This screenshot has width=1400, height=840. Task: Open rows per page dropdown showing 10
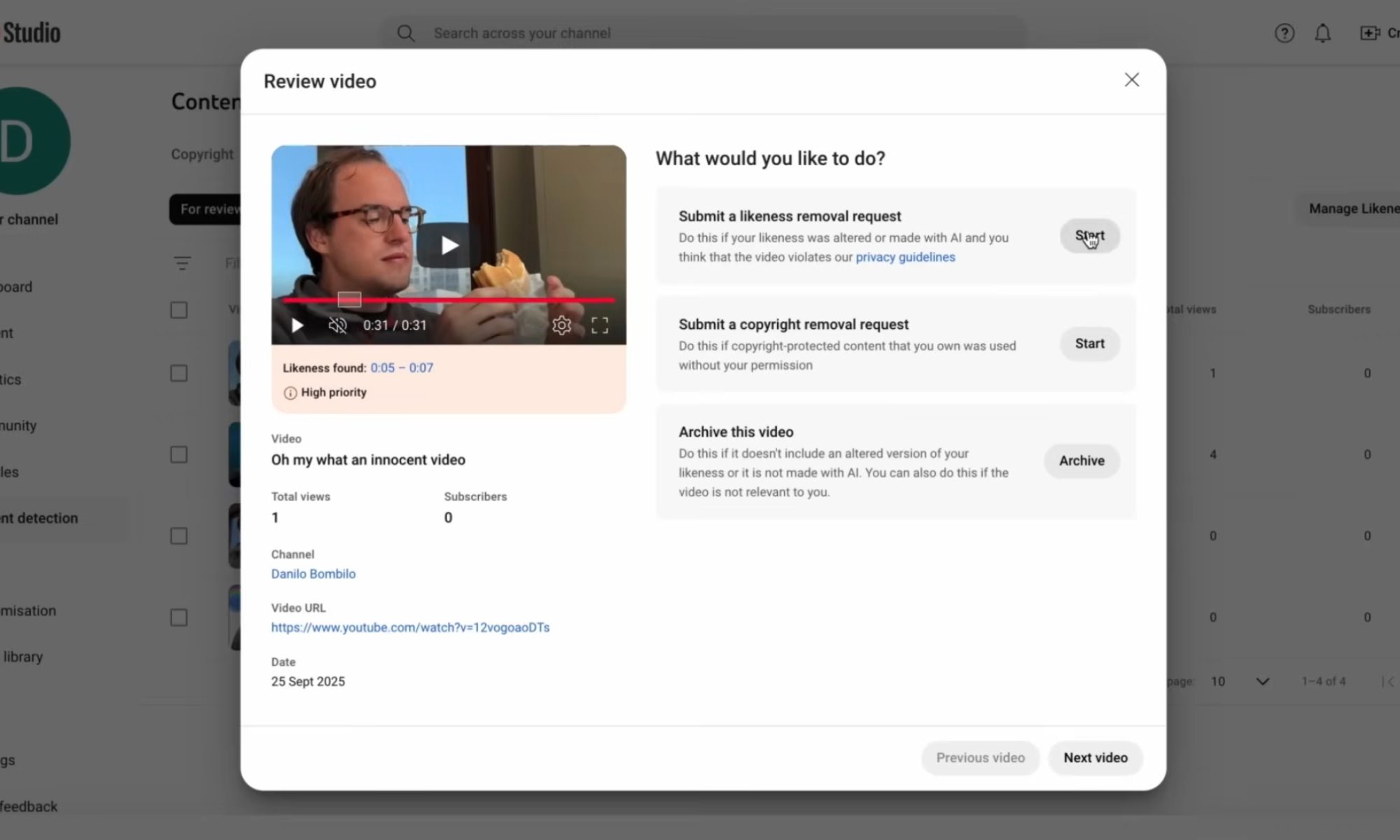(x=1240, y=681)
